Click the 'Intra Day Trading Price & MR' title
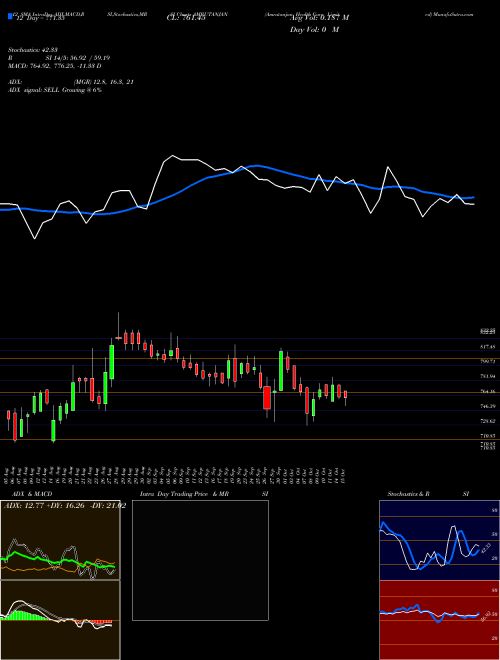This screenshot has width=500, height=660. pyautogui.click(x=184, y=494)
